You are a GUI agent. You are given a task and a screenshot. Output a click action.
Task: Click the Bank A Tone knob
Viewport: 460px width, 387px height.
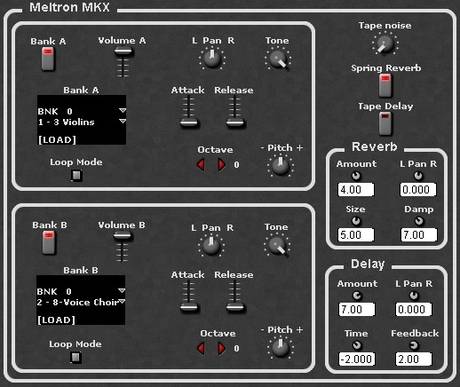[x=278, y=60]
